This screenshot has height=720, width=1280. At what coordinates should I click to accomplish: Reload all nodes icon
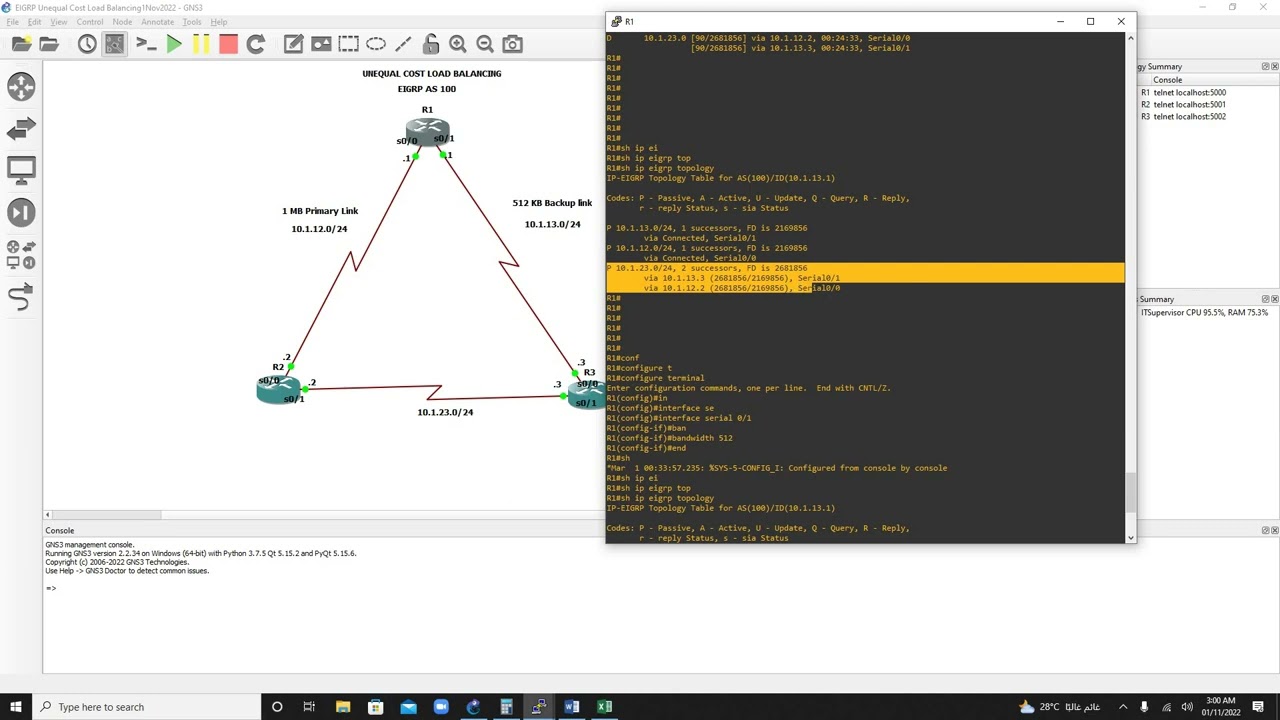[x=255, y=44]
